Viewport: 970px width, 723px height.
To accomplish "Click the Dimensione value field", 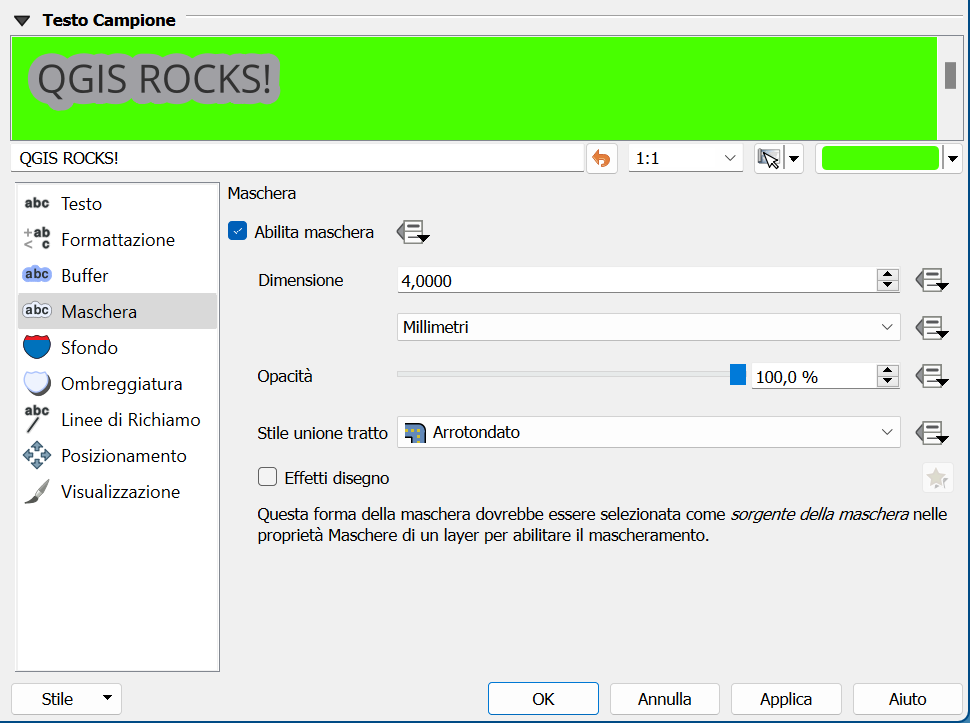I will pos(637,280).
